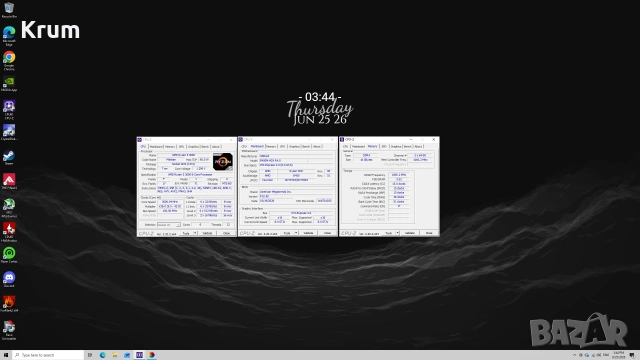Open the taskbar clock and calendar
The width and height of the screenshot is (640, 360).
point(619,355)
